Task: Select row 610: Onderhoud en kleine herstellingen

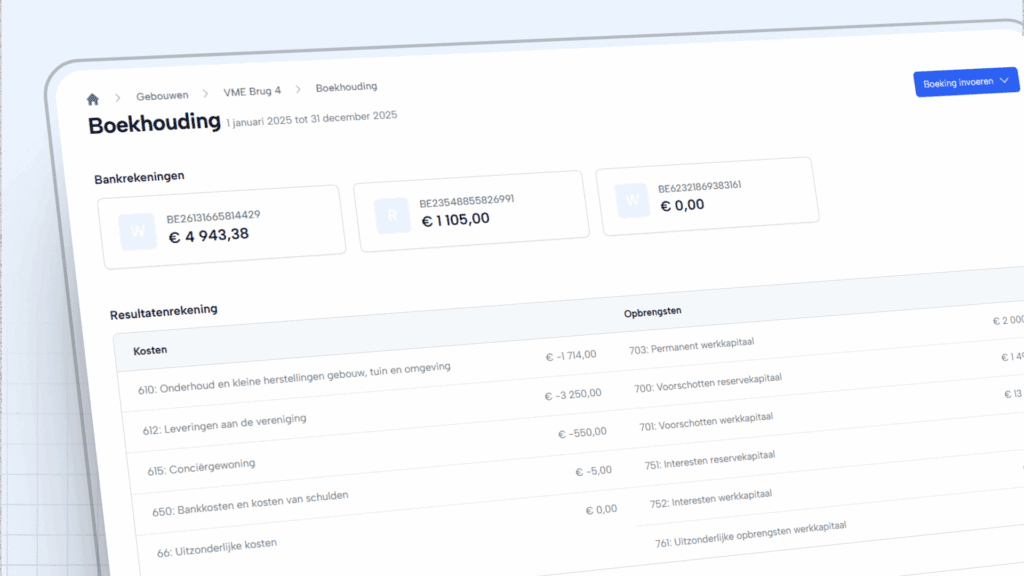Action: click(x=294, y=378)
